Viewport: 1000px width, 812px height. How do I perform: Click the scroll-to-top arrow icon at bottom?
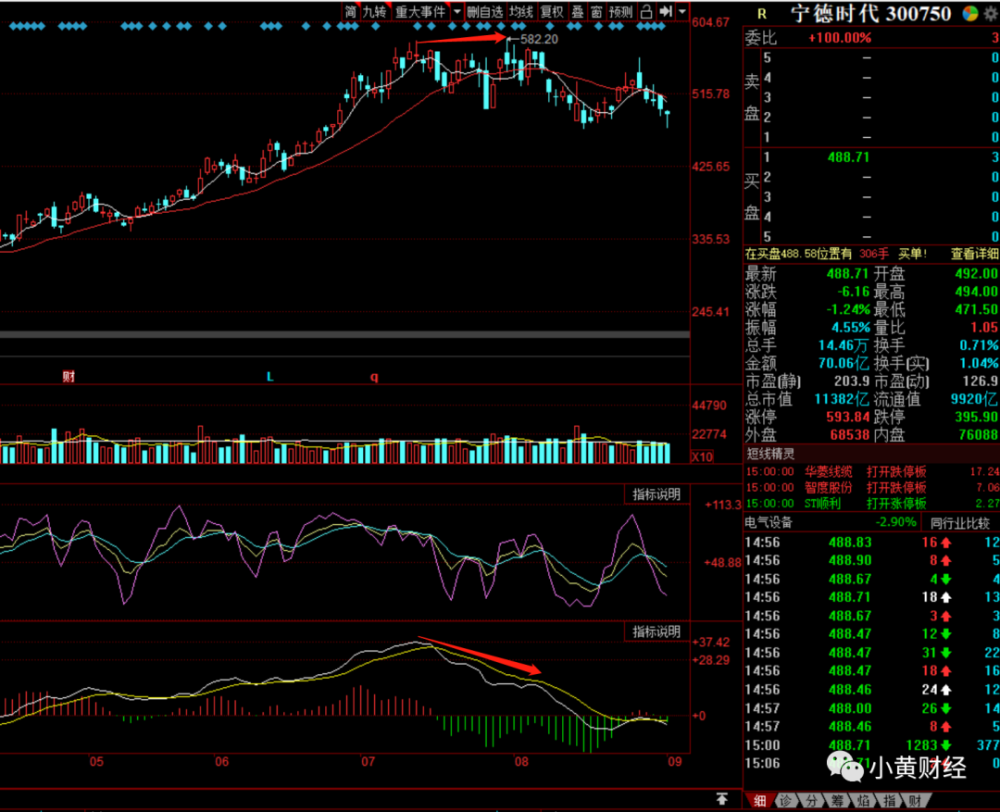(x=721, y=799)
